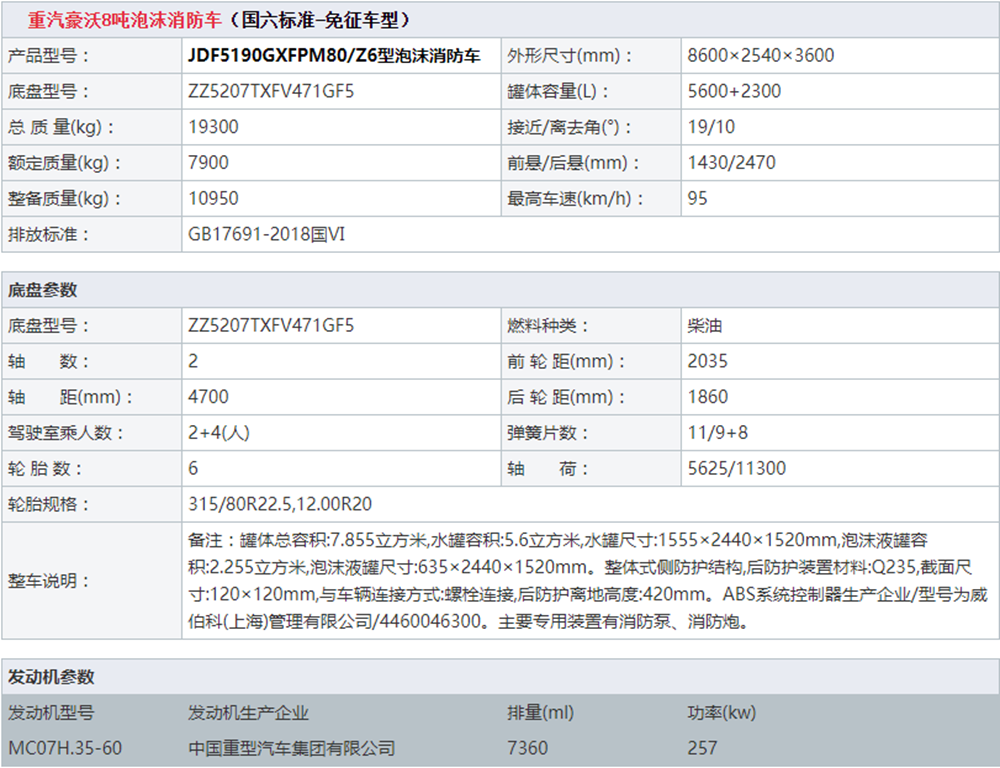Click the title suffix 国六标准-免征车型

(x=321, y=20)
